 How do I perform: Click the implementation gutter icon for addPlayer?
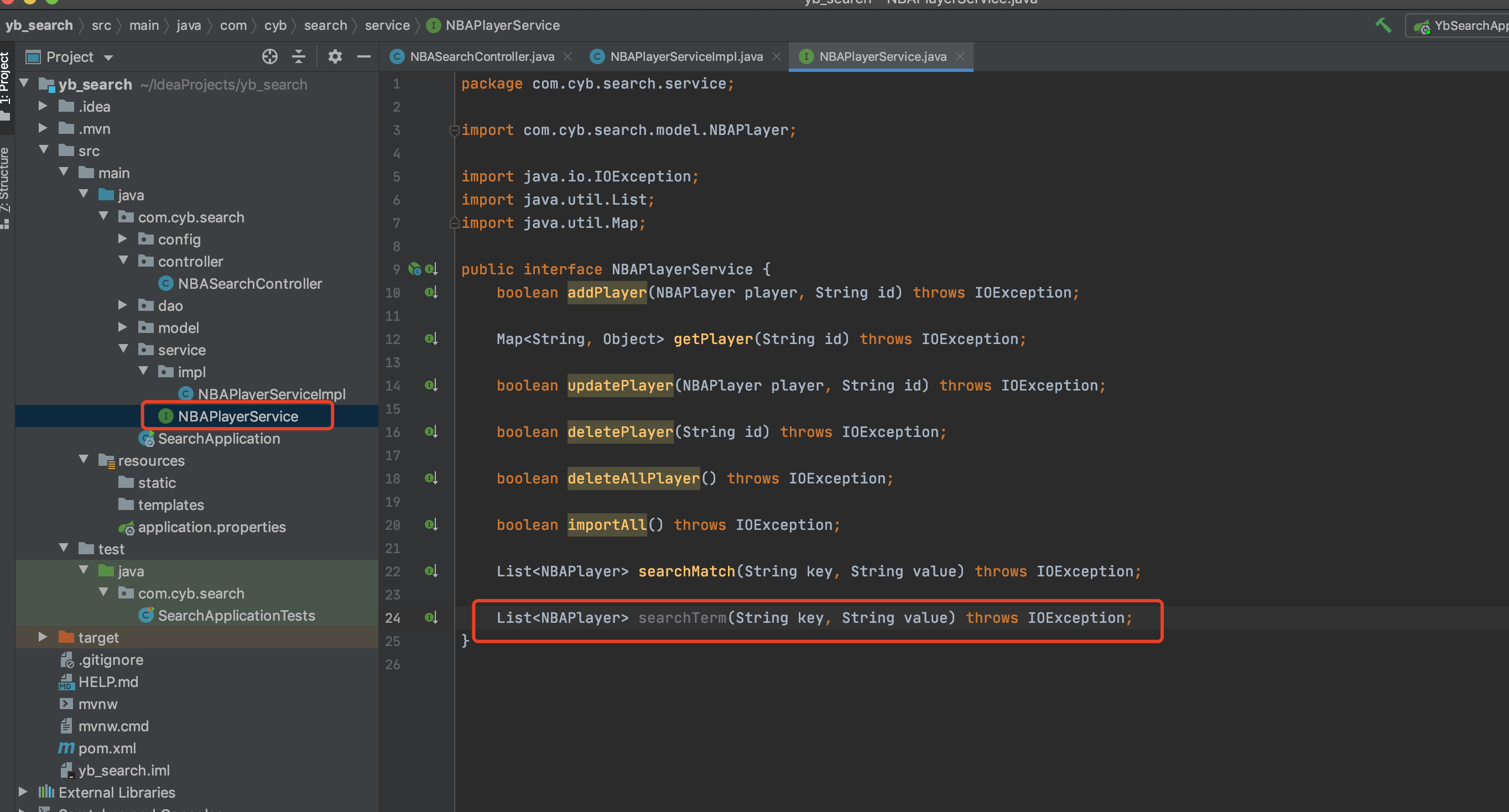click(431, 293)
